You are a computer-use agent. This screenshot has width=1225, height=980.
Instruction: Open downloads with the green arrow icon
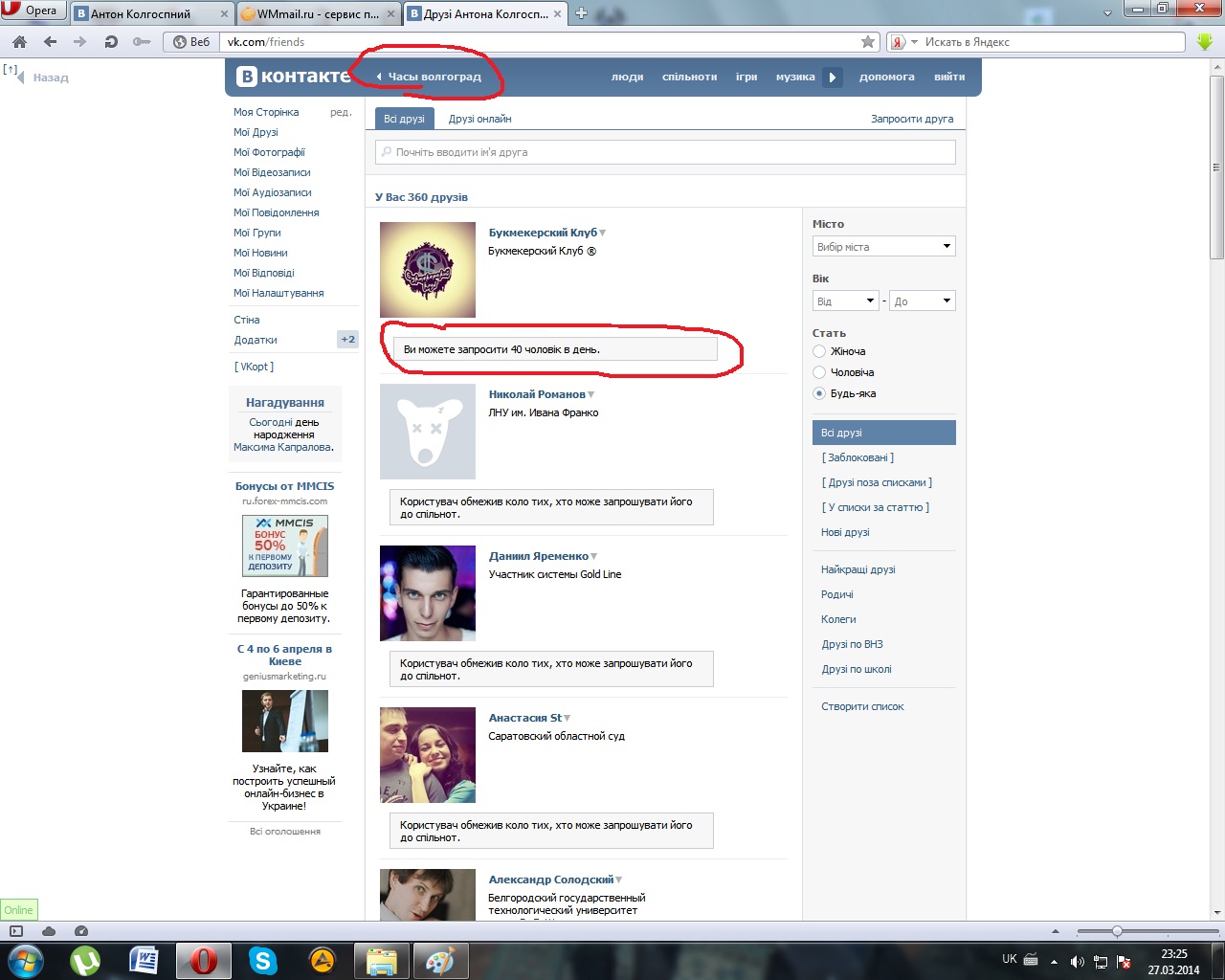click(x=1205, y=42)
